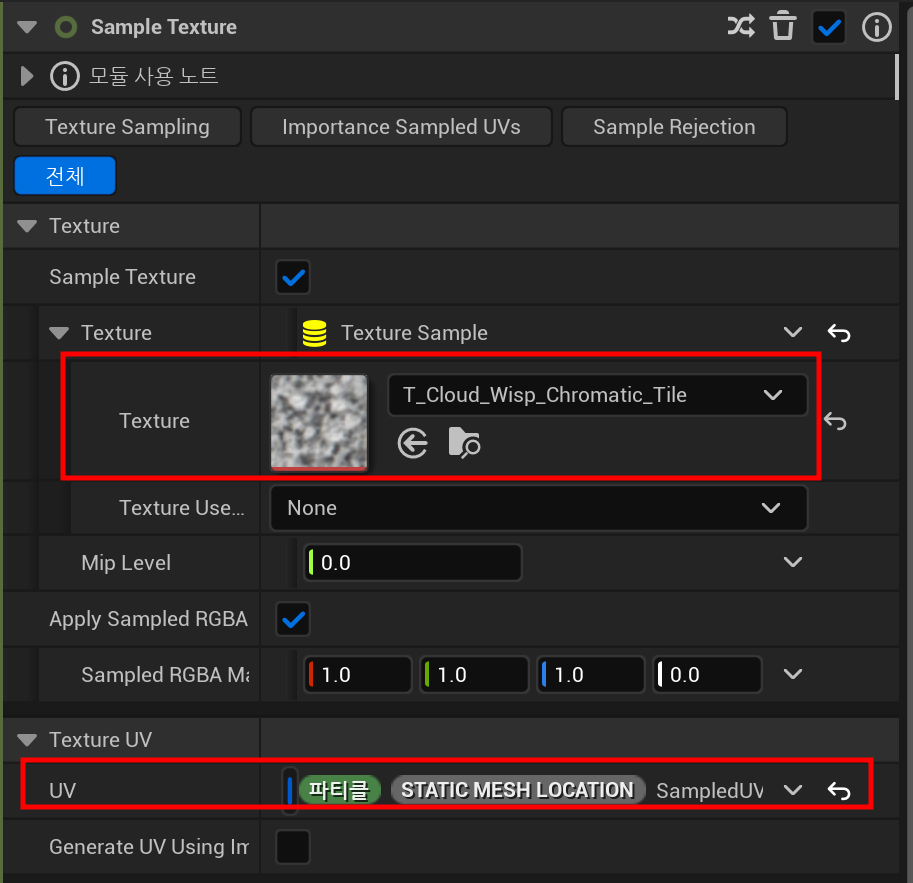Click the Texture Use label
The height and width of the screenshot is (883, 913).
pyautogui.click(x=182, y=508)
